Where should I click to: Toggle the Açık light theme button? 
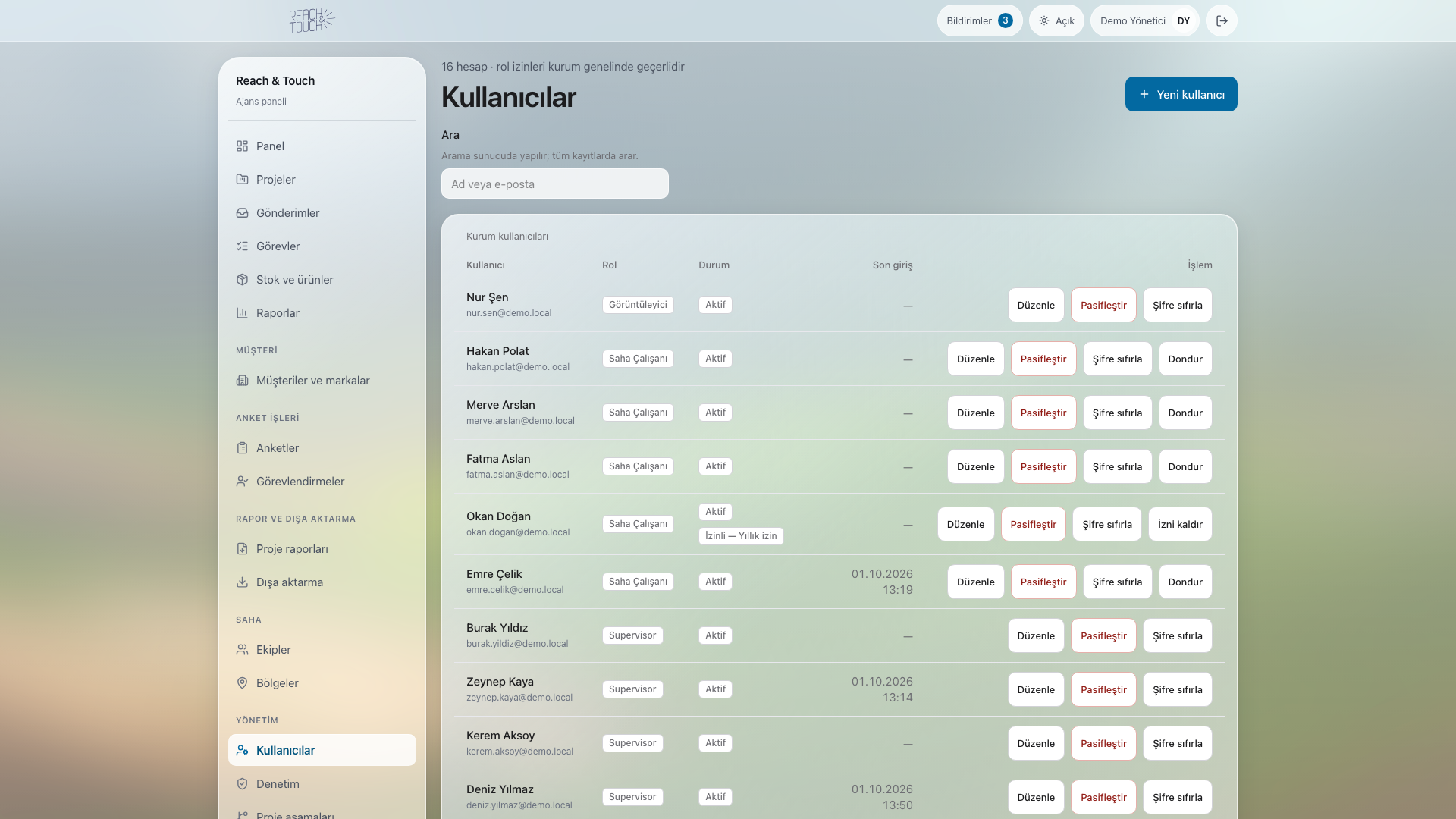point(1056,20)
